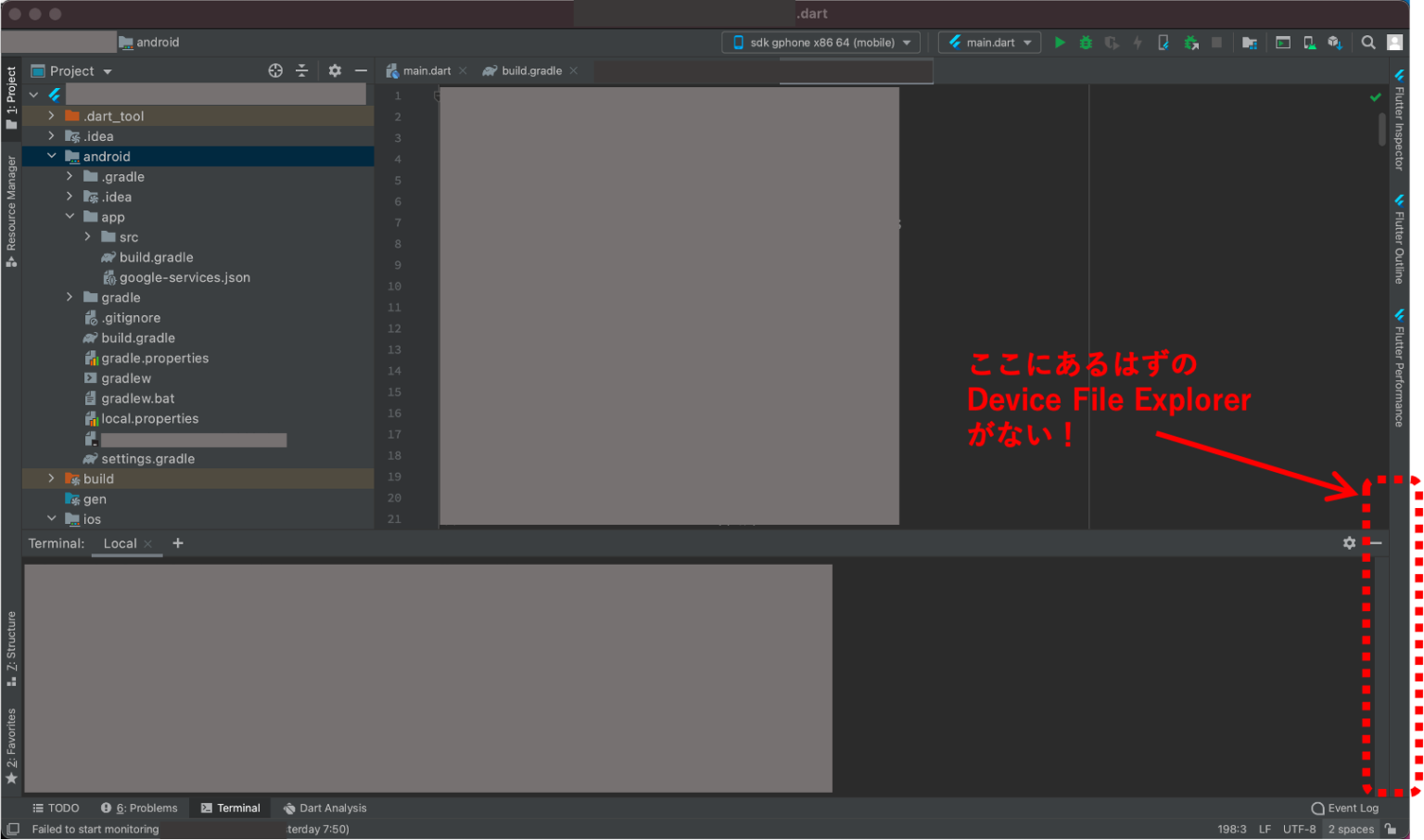This screenshot has width=1424, height=840.
Task: Open Search Everywhere with the magnifier icon
Action: tap(1368, 42)
